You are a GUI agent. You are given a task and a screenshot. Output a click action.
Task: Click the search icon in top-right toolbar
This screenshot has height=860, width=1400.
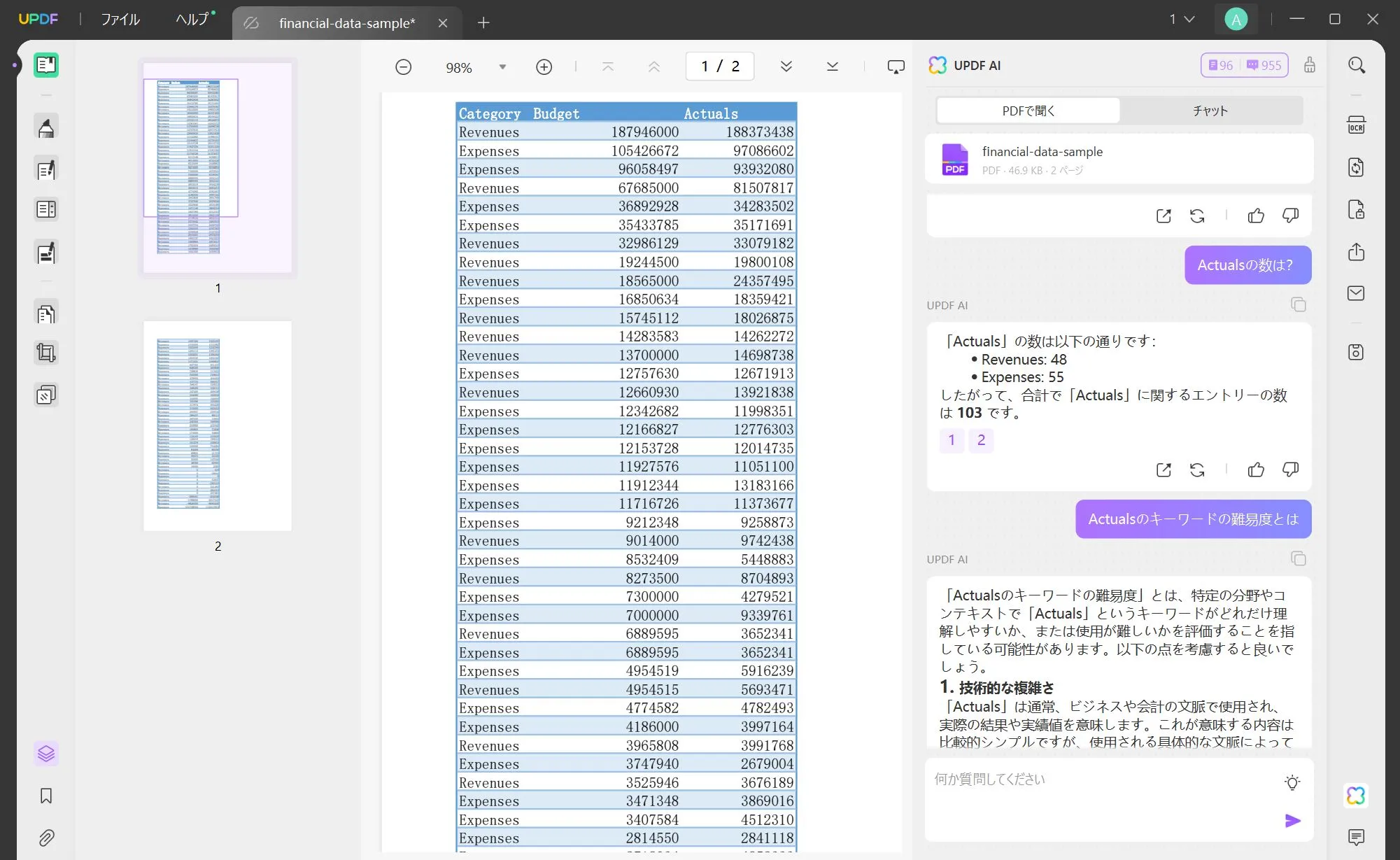(x=1357, y=65)
